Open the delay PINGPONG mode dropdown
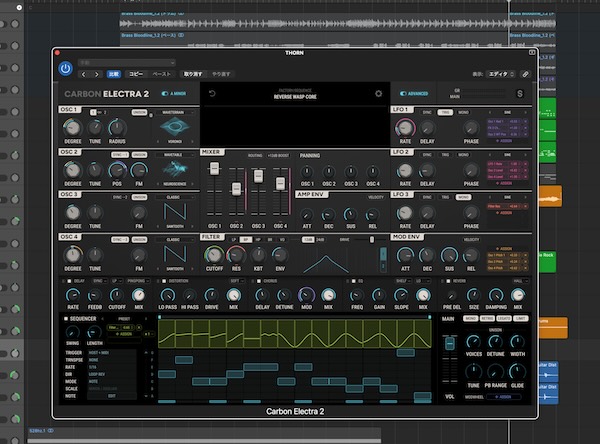Viewport: 600px width, 444px height. pos(138,281)
